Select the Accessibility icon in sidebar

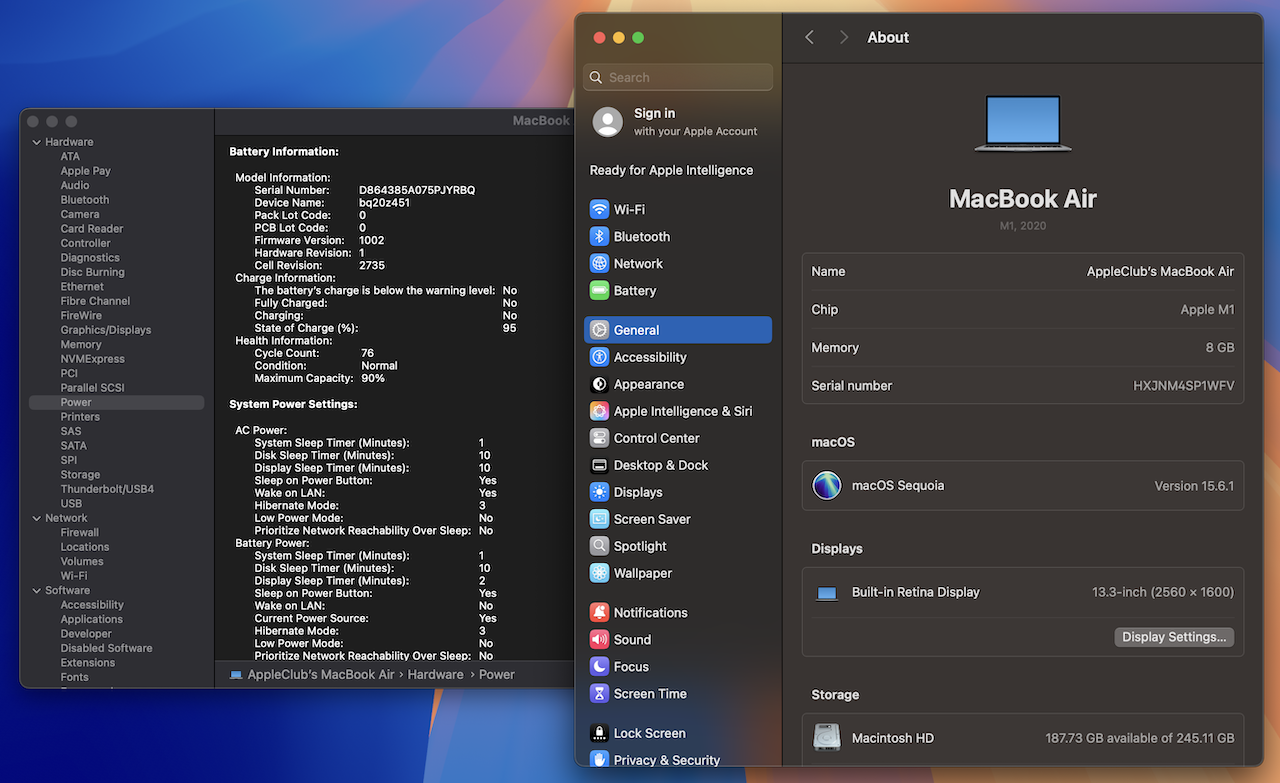599,357
